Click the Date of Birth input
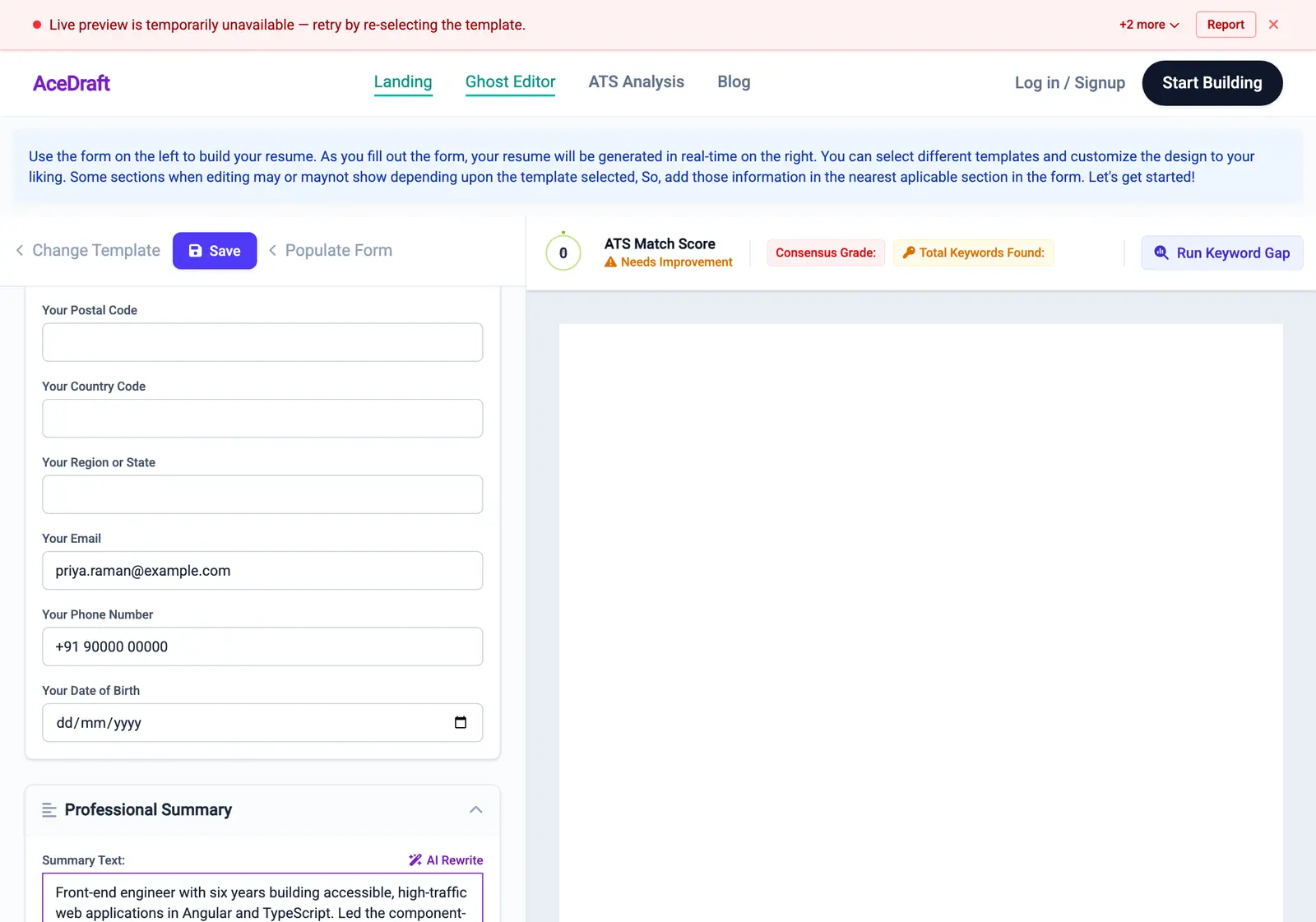This screenshot has width=1316, height=922. tap(262, 723)
